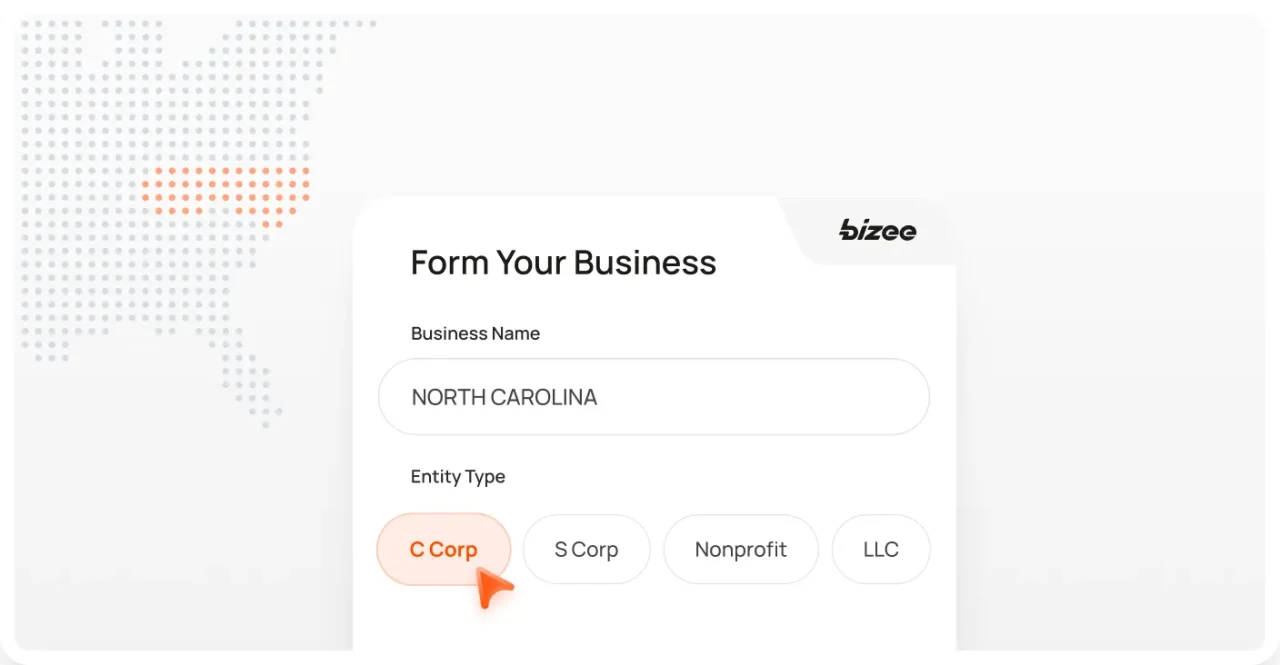Viewport: 1280px width, 665px height.
Task: Click the text NORTH CAROLINA
Action: [503, 397]
